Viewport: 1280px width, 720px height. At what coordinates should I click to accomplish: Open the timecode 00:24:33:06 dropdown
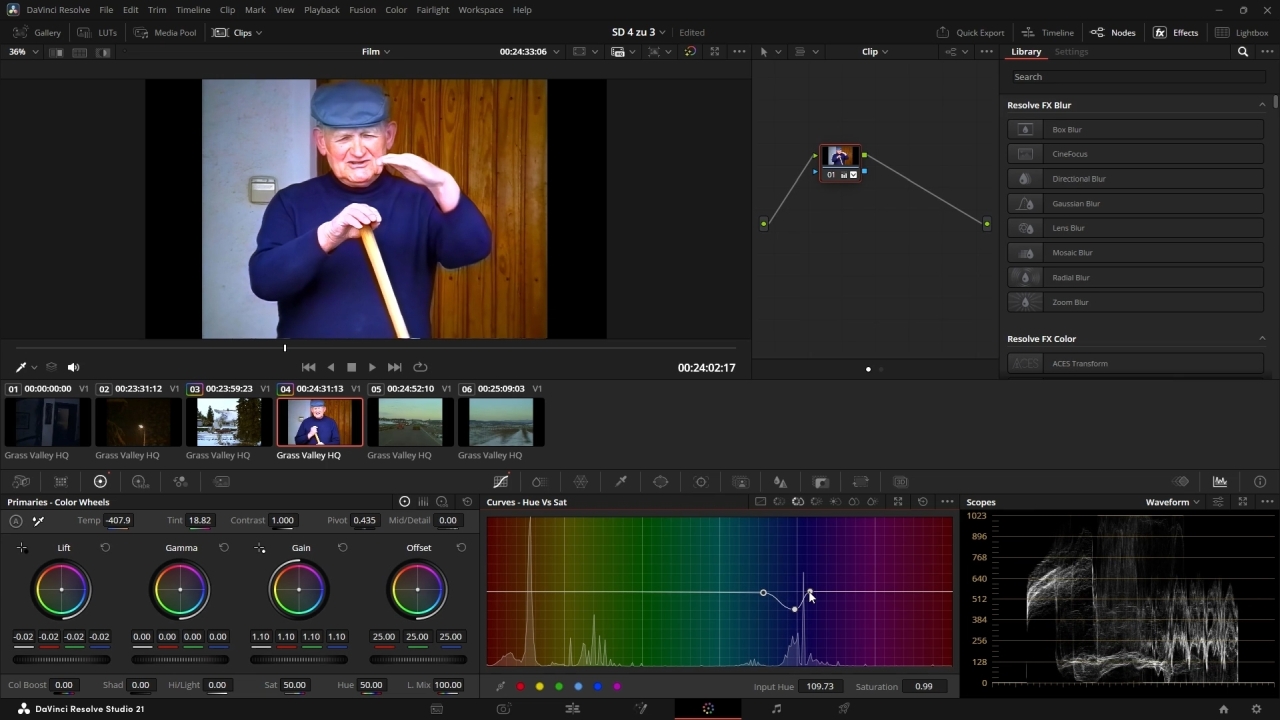pos(530,51)
